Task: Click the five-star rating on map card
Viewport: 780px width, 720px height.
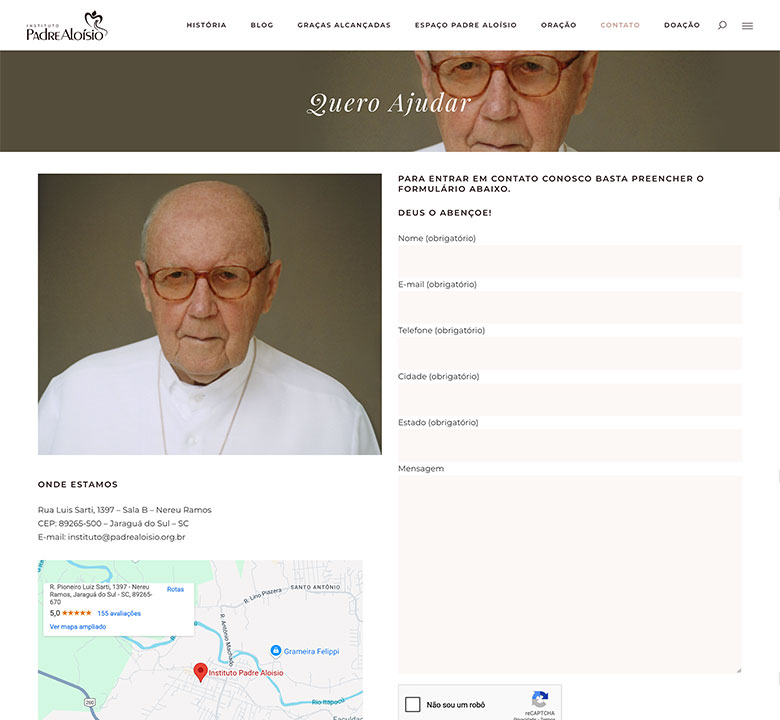Action: [77, 613]
